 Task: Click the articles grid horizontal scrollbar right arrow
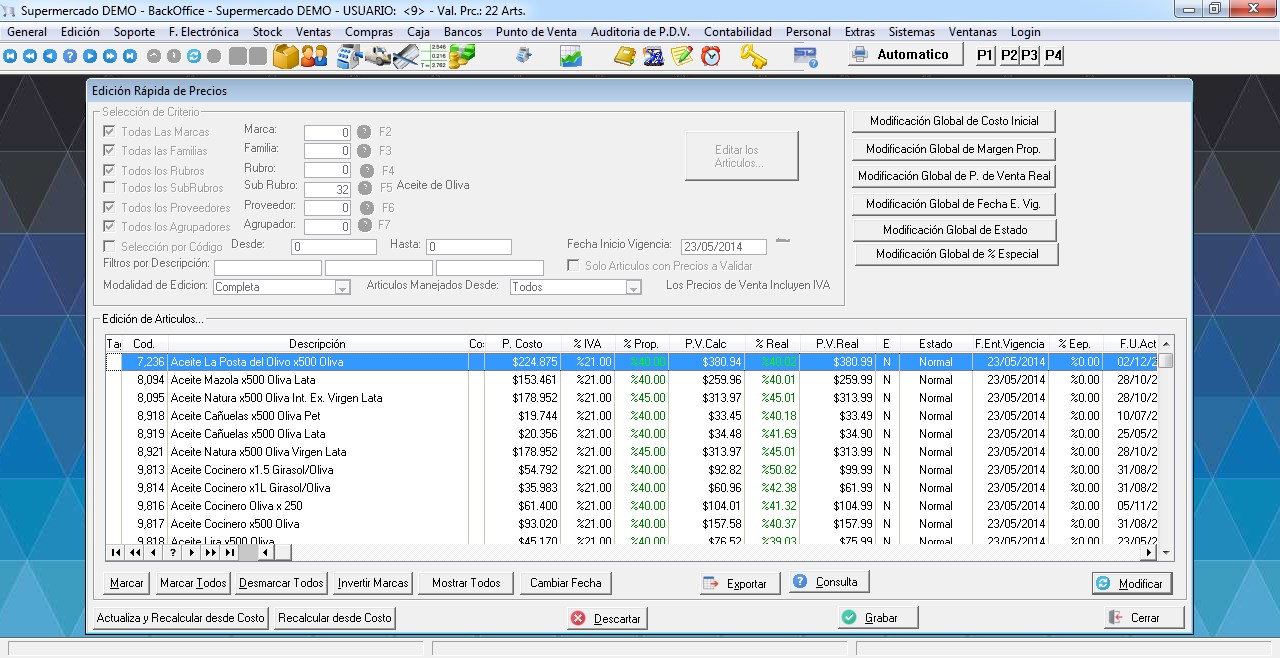coord(1149,552)
